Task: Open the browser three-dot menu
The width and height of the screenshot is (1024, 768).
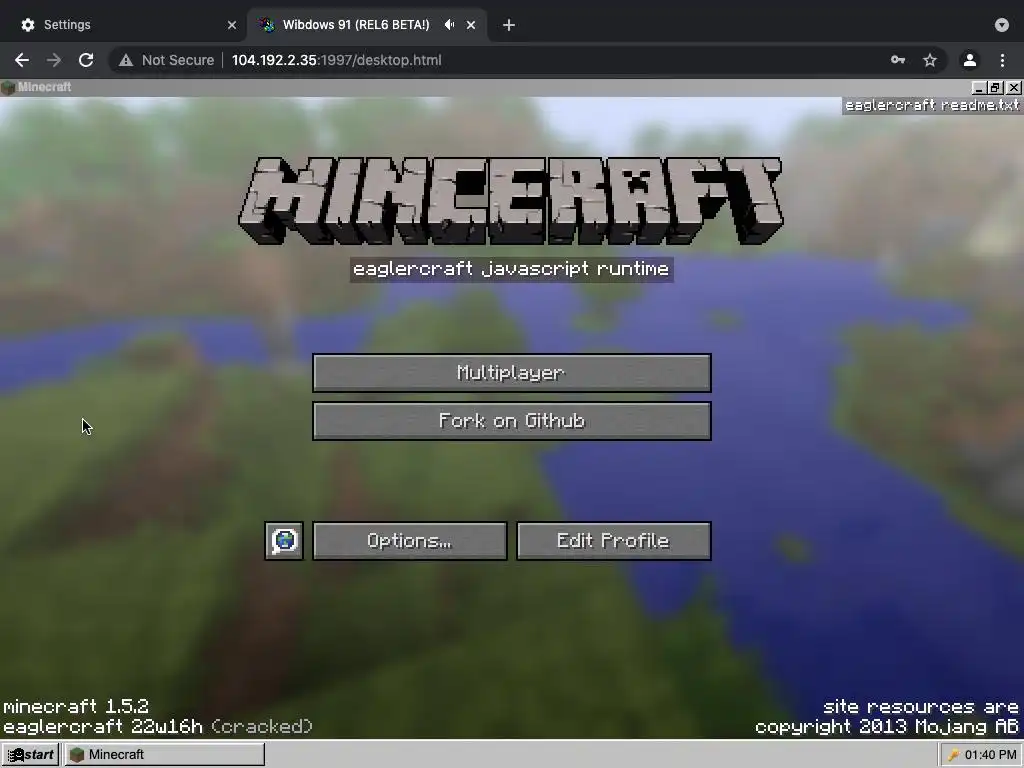Action: coord(1002,60)
